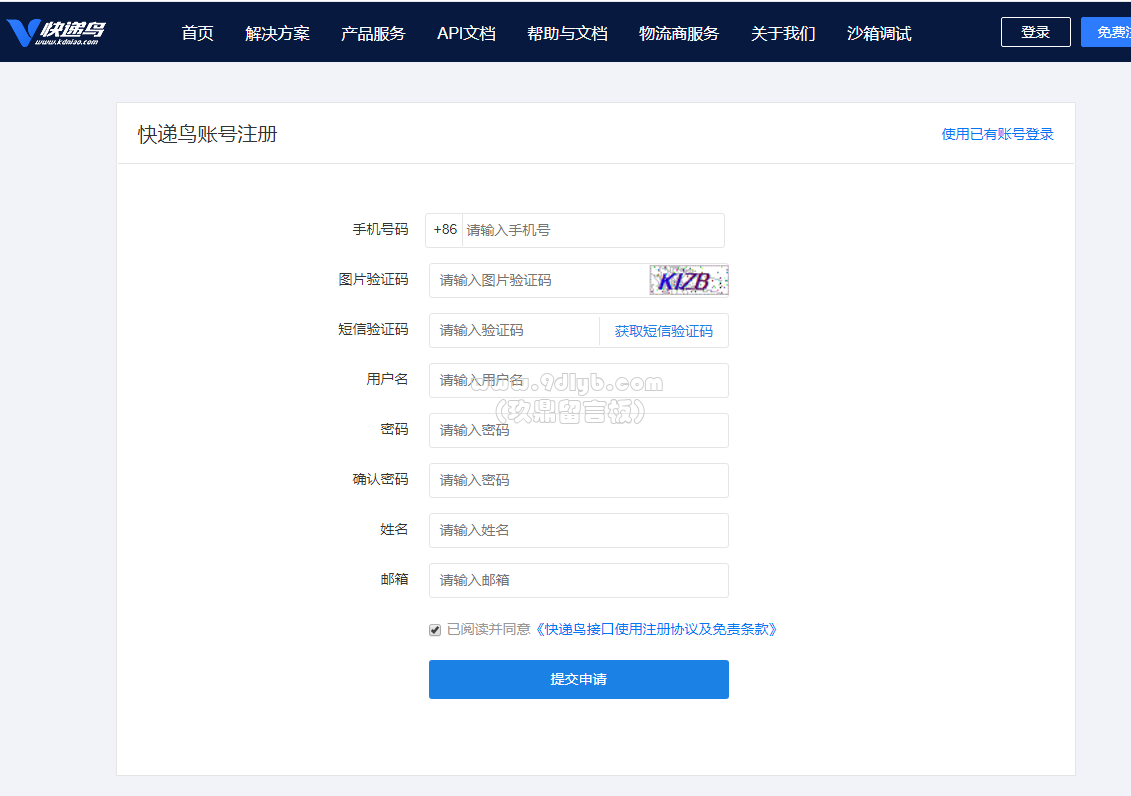1131x796 pixels.
Task: Focus the 确认密码 input field
Action: pos(578,480)
